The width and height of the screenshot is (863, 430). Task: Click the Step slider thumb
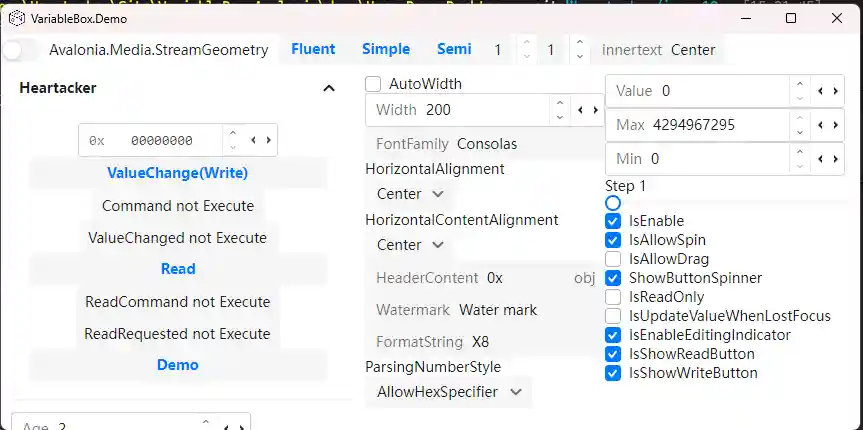pyautogui.click(x=613, y=203)
